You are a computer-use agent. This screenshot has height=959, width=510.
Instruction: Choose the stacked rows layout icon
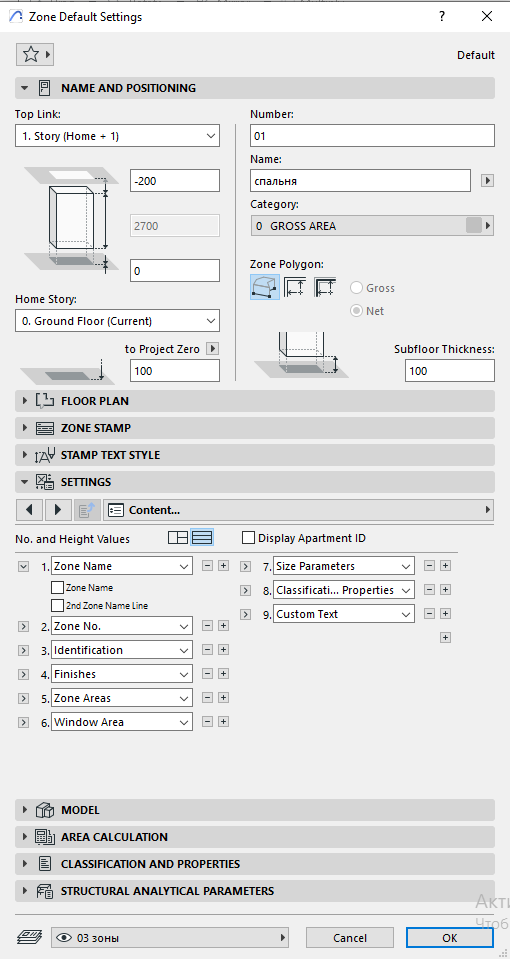202,538
